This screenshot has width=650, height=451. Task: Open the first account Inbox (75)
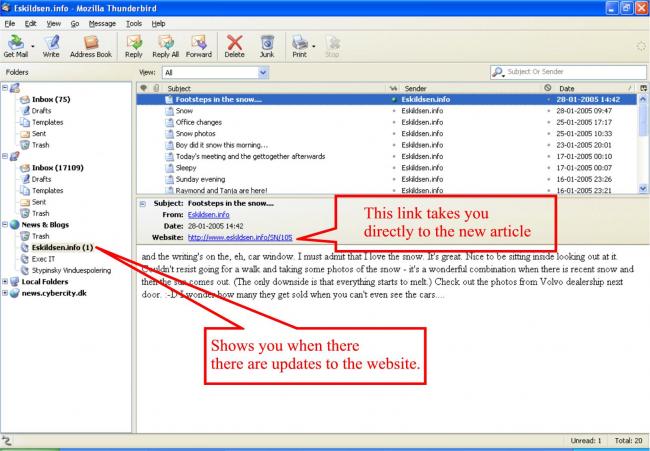(x=51, y=99)
